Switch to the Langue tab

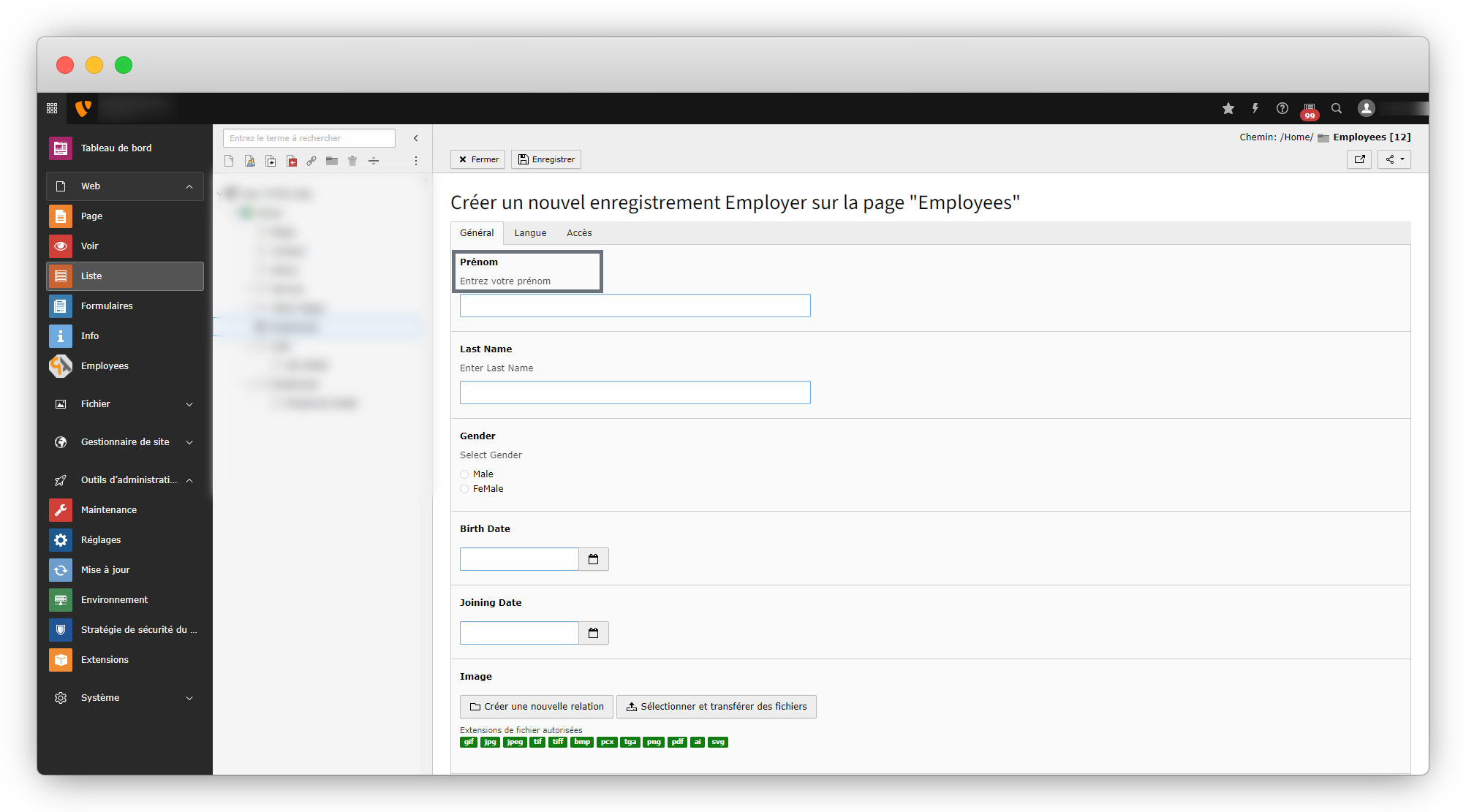tap(529, 233)
